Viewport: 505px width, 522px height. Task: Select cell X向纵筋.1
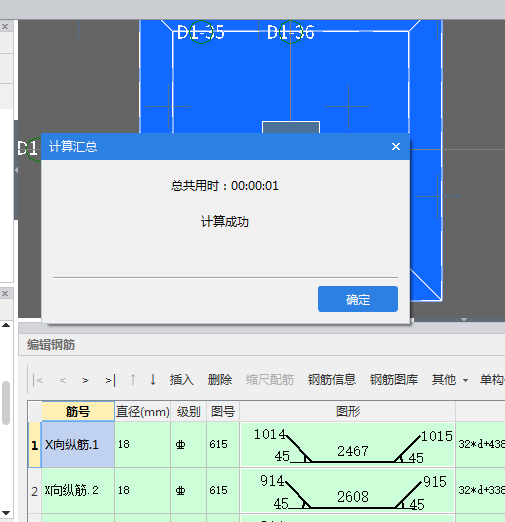point(78,445)
